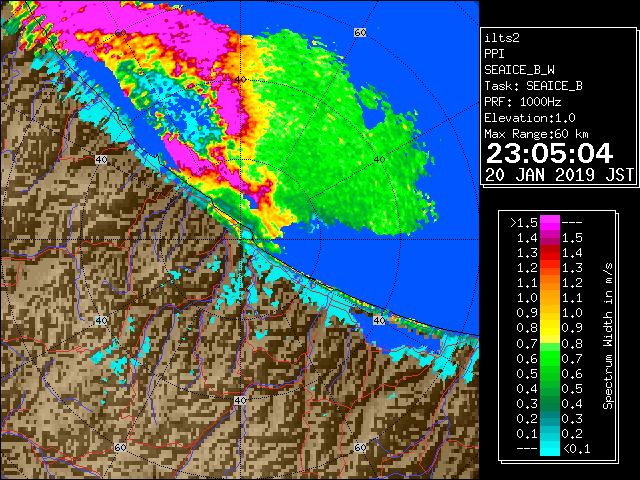
Task: Click the >1.5 legend label
Action: [x=524, y=223]
